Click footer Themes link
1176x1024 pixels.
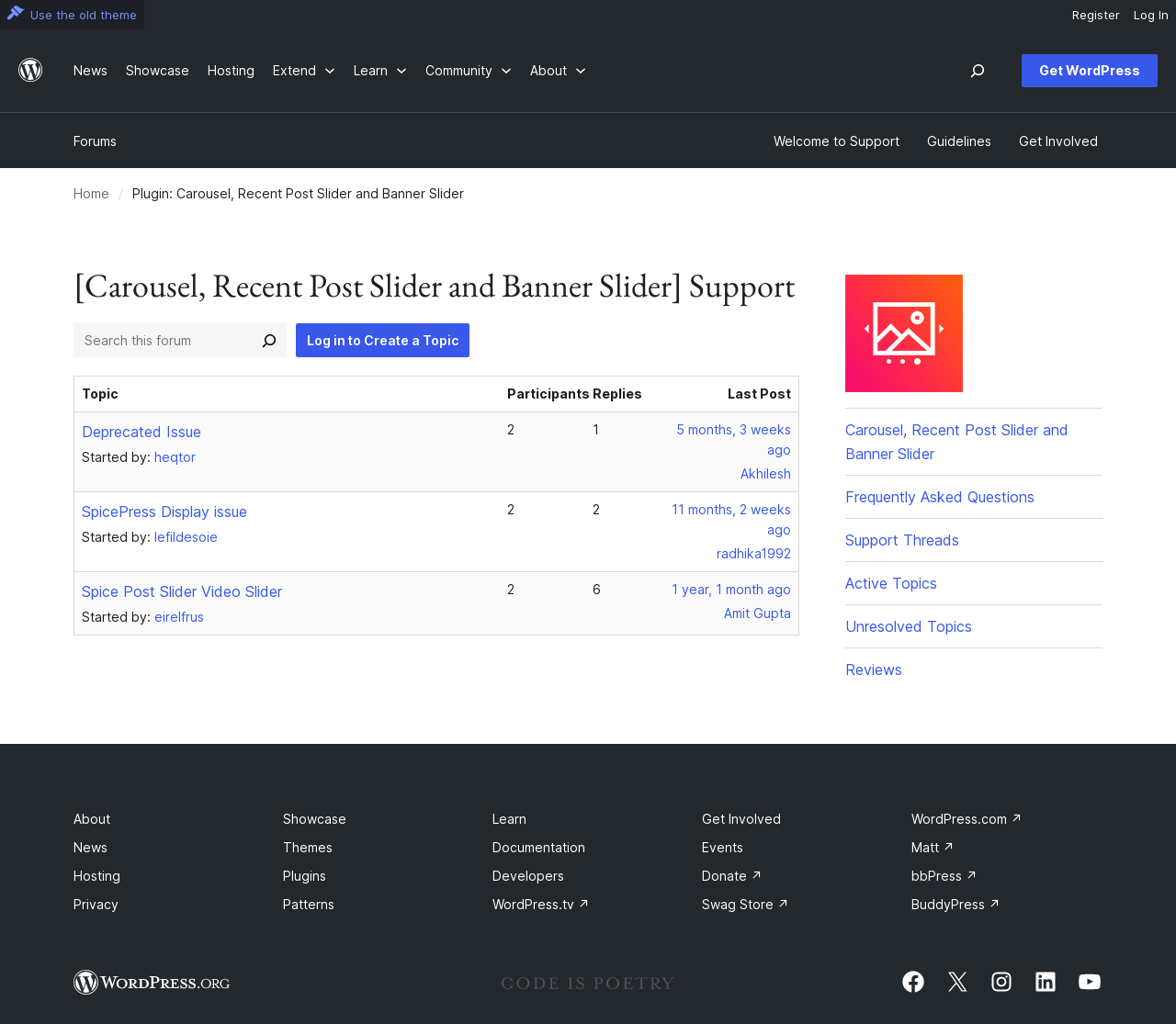coord(308,848)
